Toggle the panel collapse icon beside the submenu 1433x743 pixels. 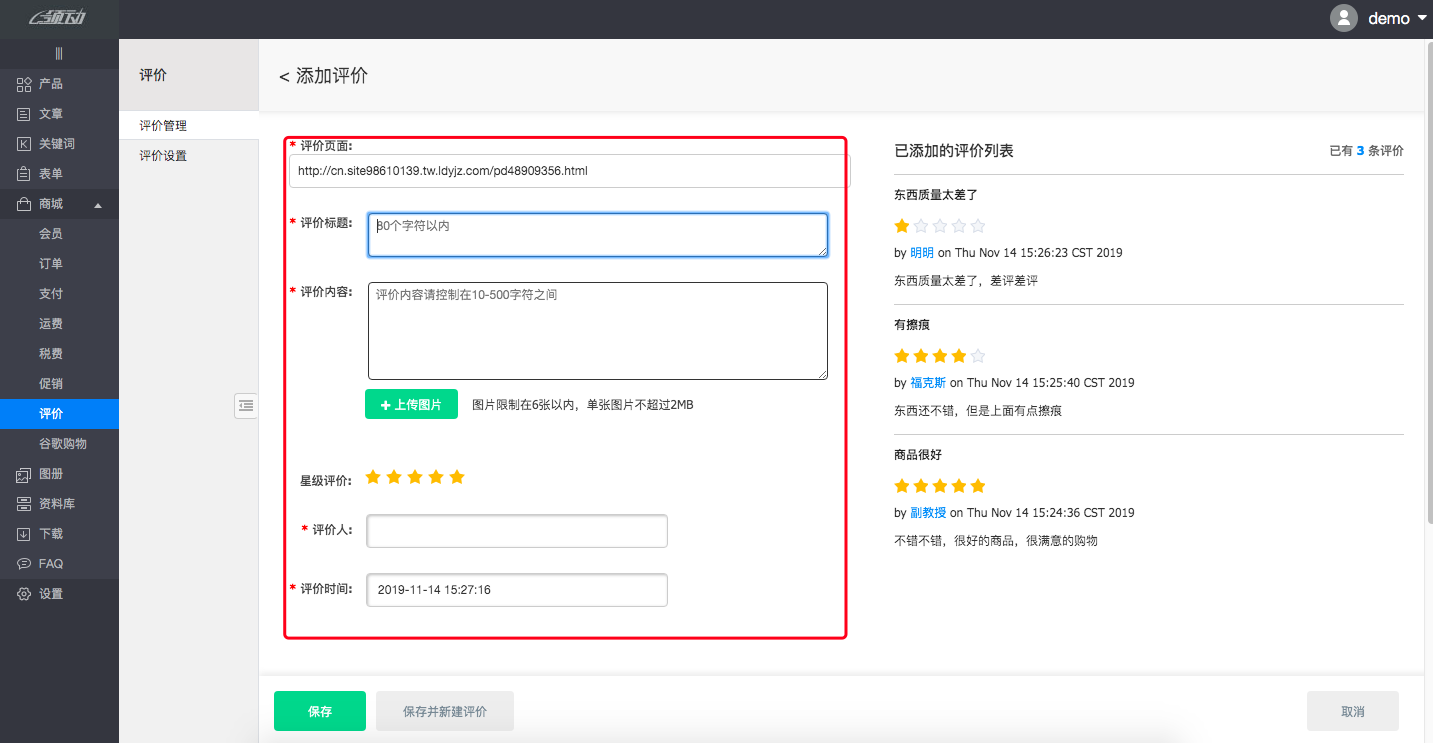coord(246,405)
